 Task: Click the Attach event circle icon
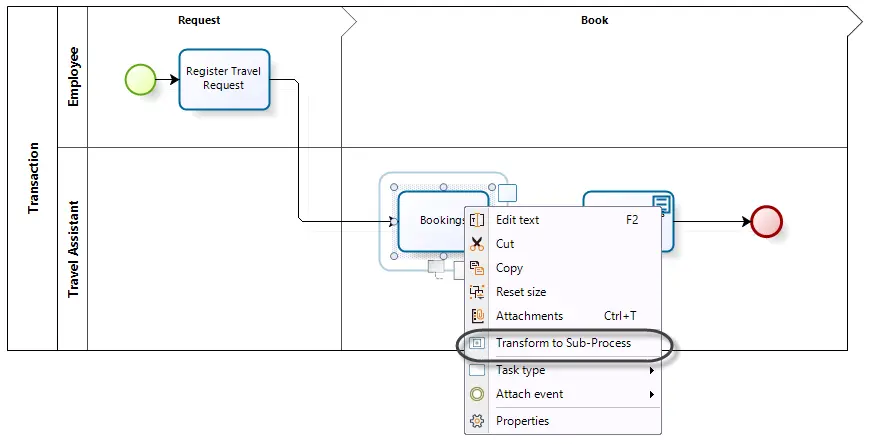pos(477,394)
